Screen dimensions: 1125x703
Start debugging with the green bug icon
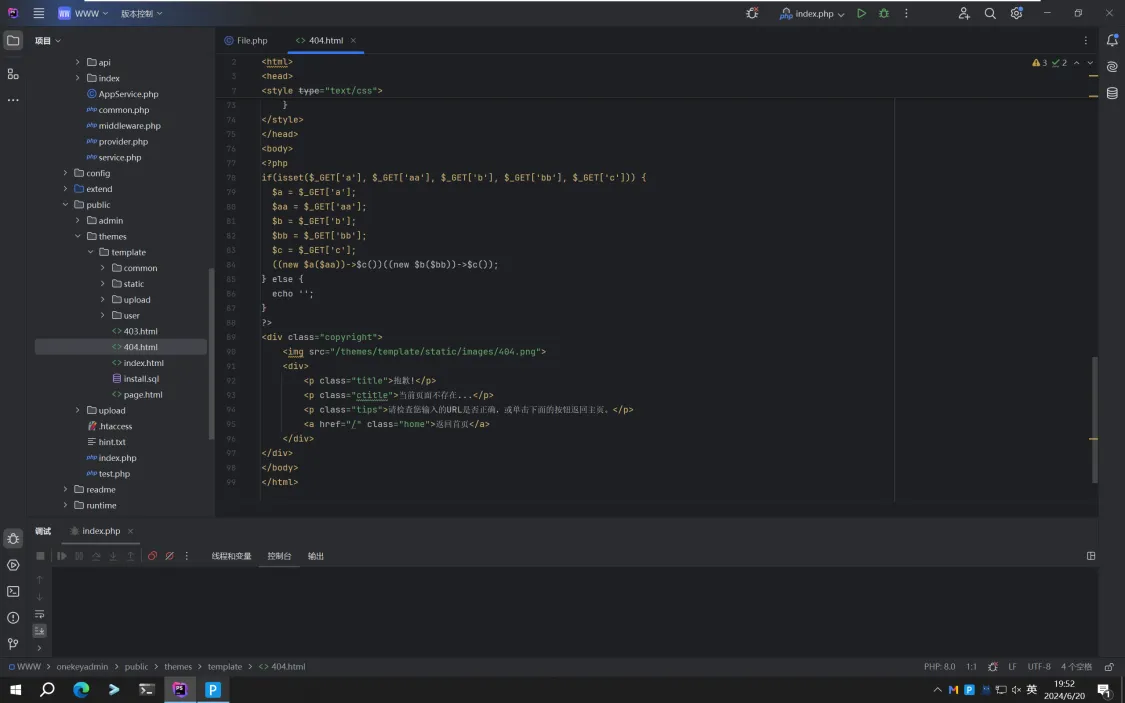[x=884, y=14]
